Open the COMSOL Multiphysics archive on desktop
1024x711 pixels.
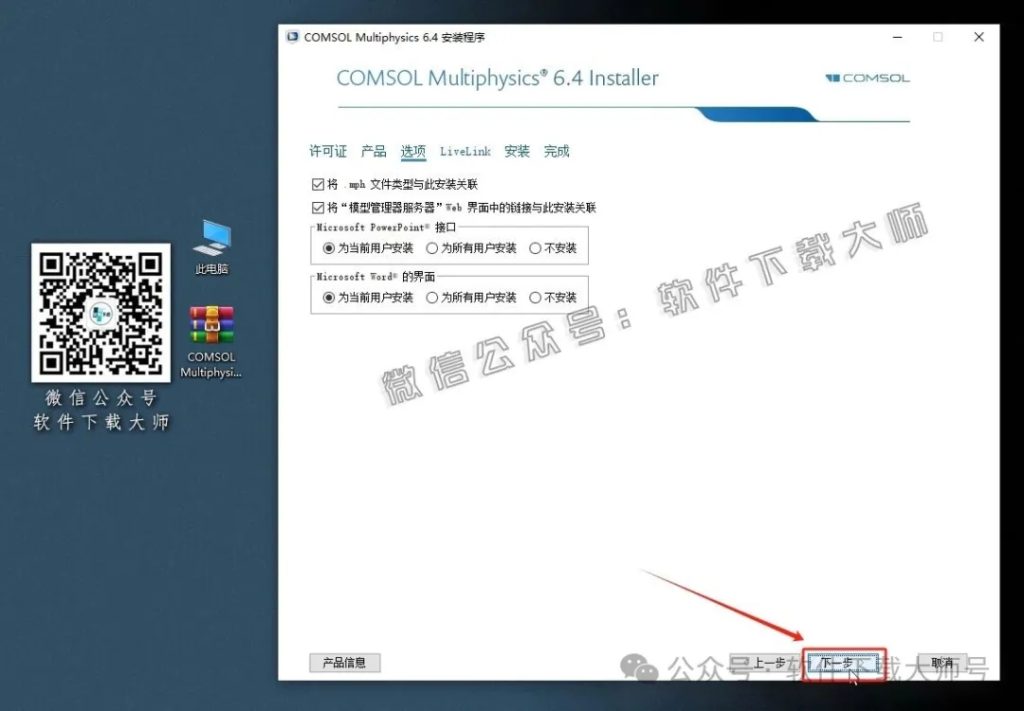[x=210, y=325]
